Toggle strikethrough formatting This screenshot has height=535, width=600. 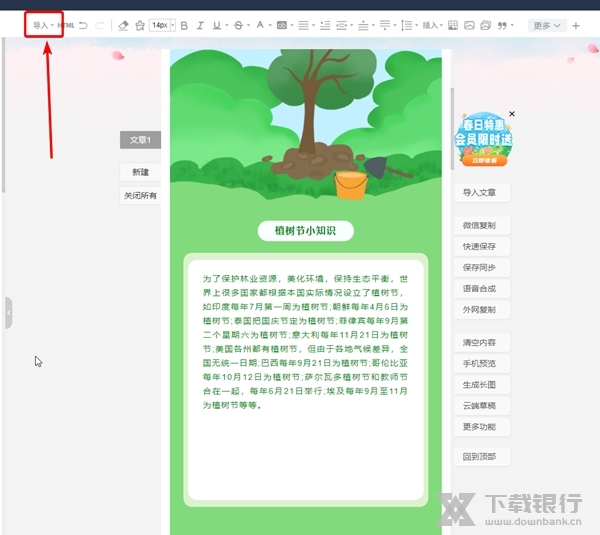point(238,25)
